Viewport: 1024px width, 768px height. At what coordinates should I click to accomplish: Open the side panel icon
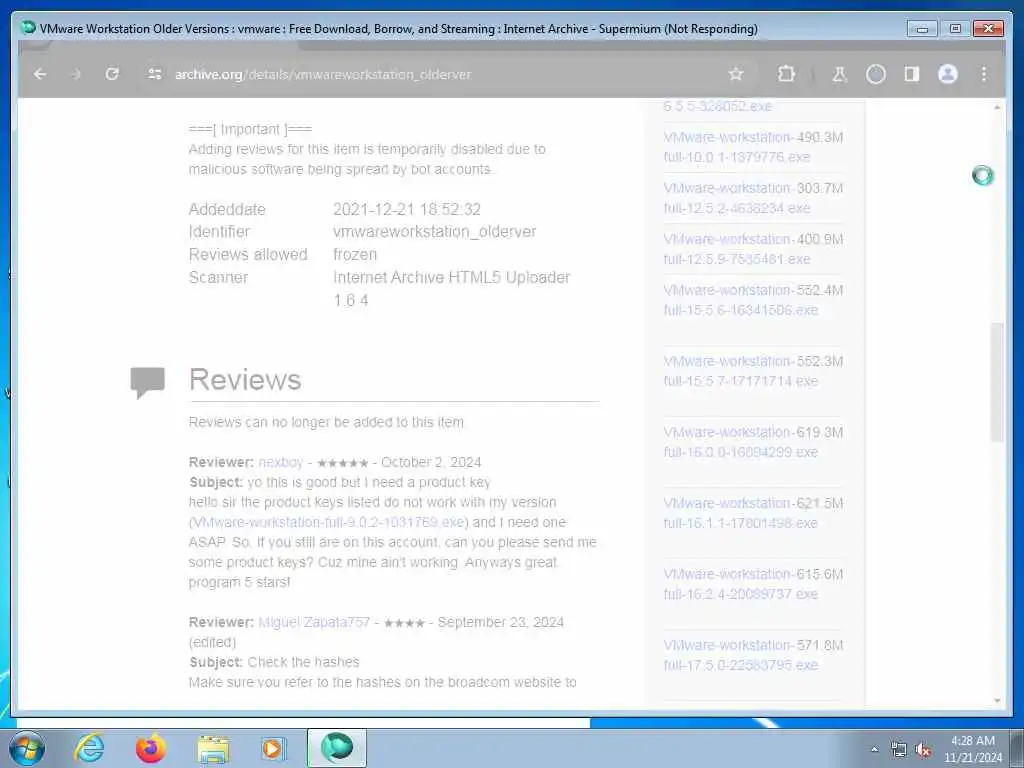click(x=912, y=74)
